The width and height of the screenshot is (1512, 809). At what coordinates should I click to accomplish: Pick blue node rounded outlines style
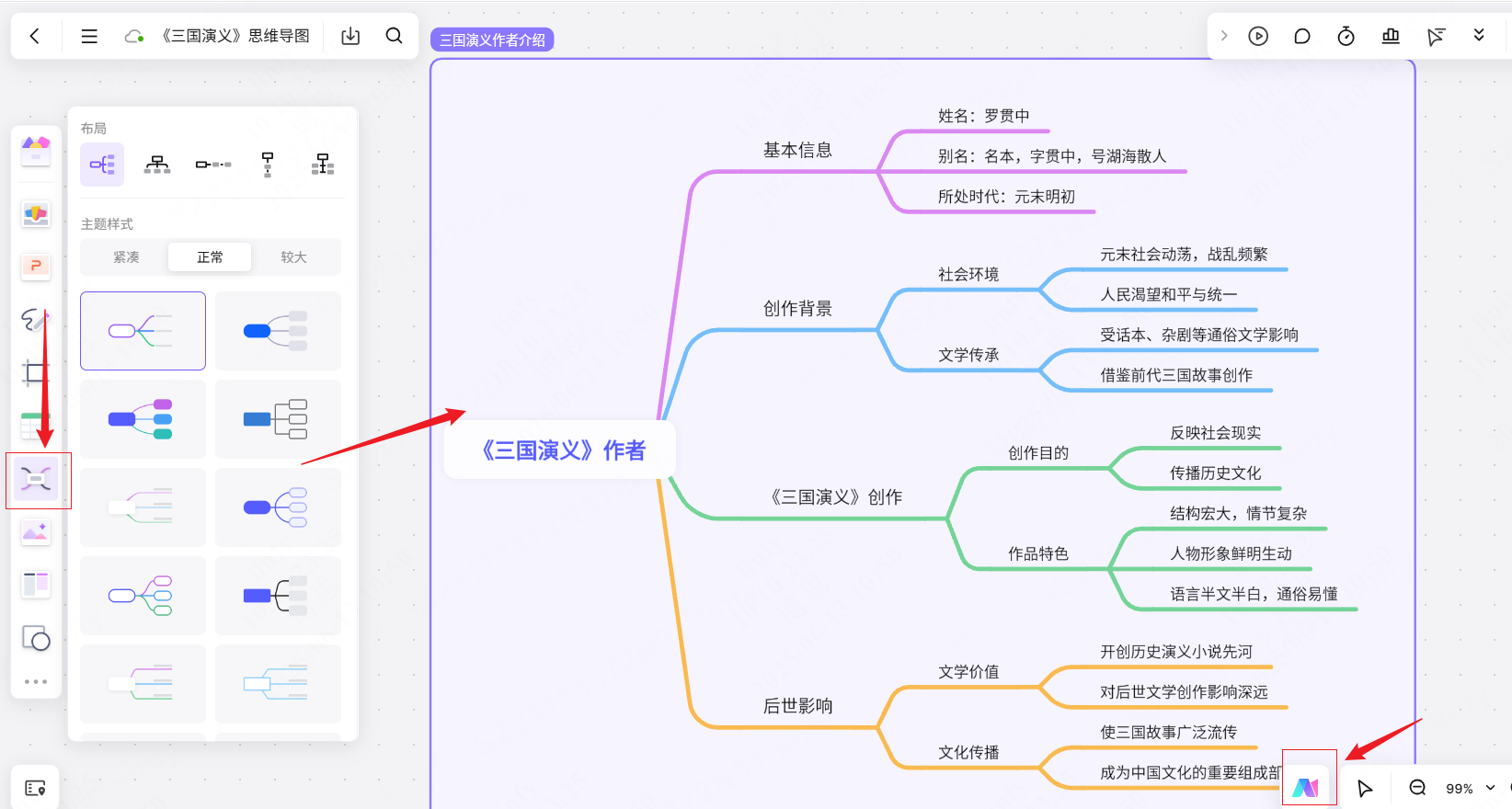pyautogui.click(x=278, y=507)
